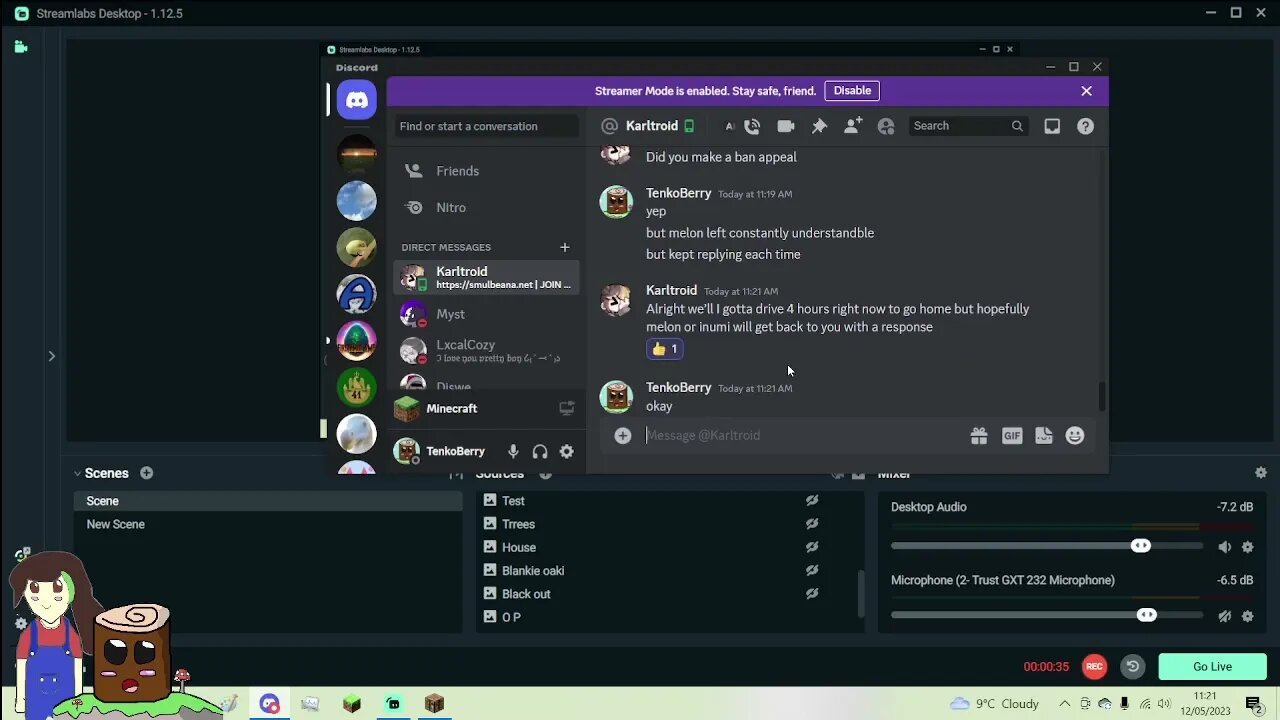This screenshot has width=1280, height=720.
Task: Toggle visibility of the Test source
Action: coord(812,501)
